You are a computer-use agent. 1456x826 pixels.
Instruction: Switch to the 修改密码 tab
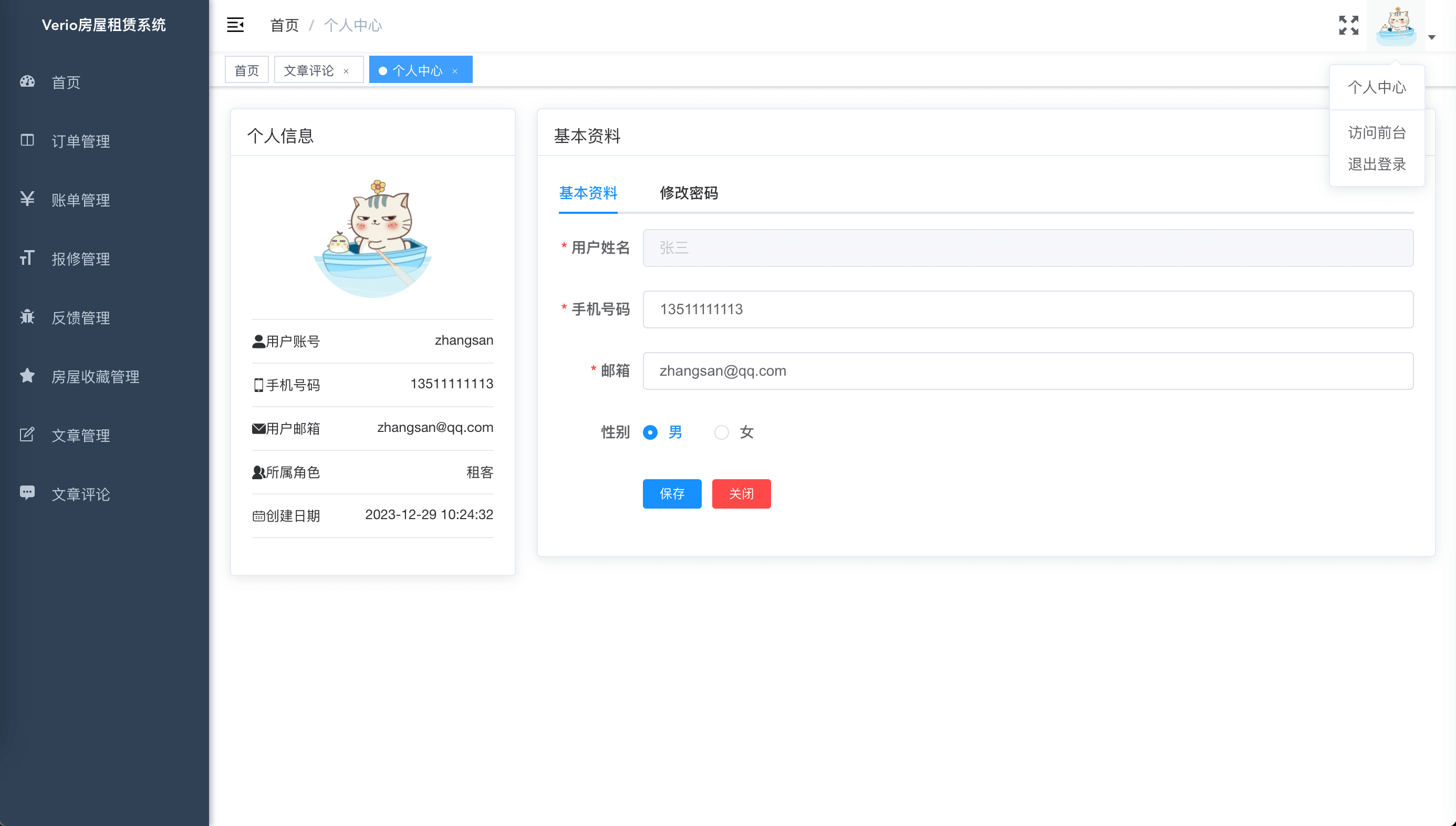[688, 193]
